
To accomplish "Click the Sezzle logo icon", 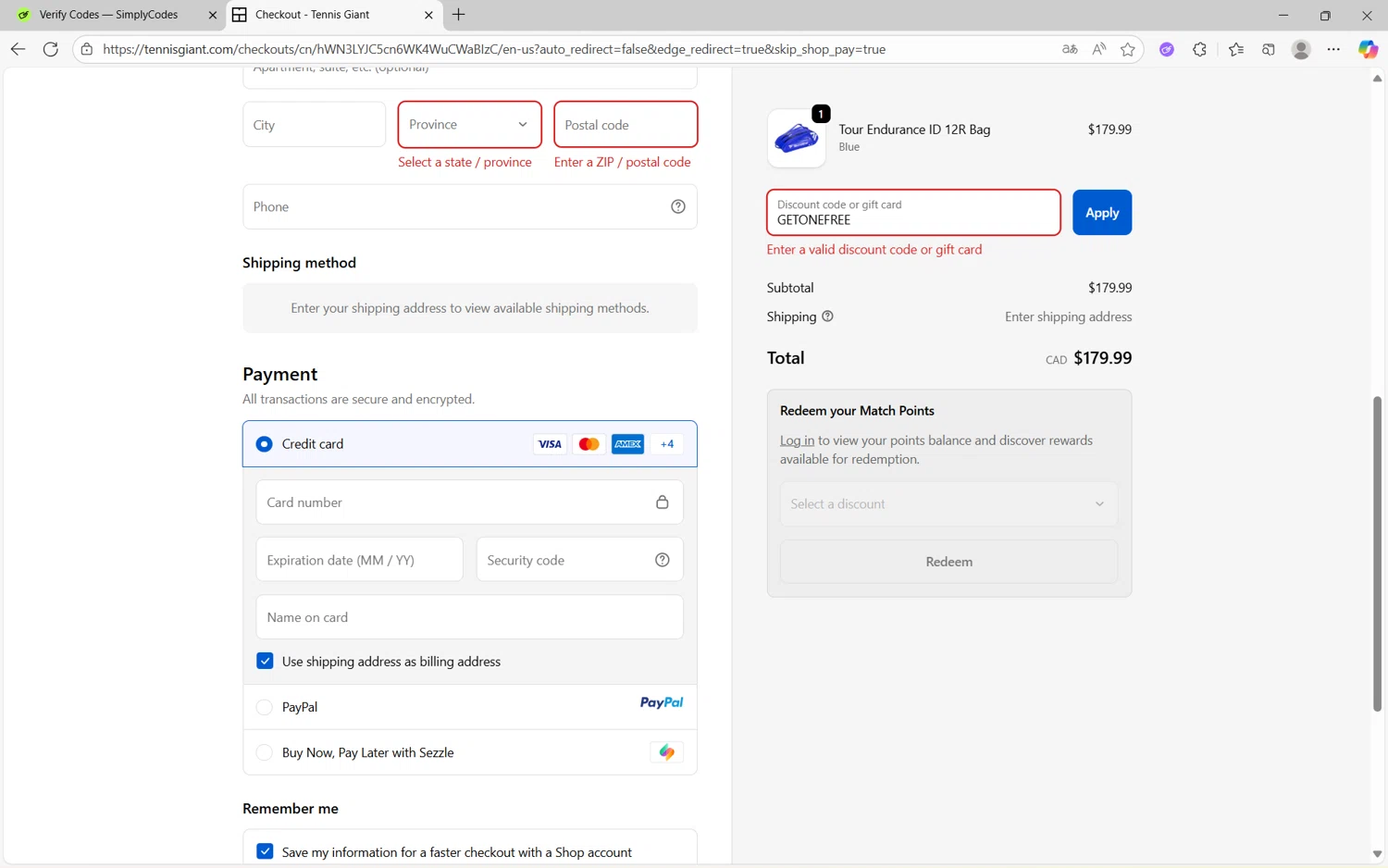I will click(666, 752).
